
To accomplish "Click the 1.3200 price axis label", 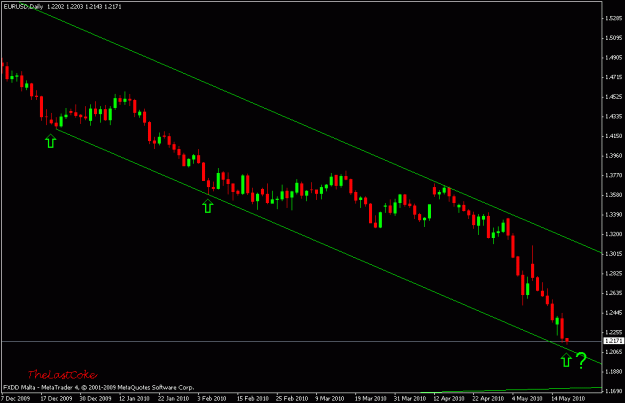I will (x=613, y=234).
